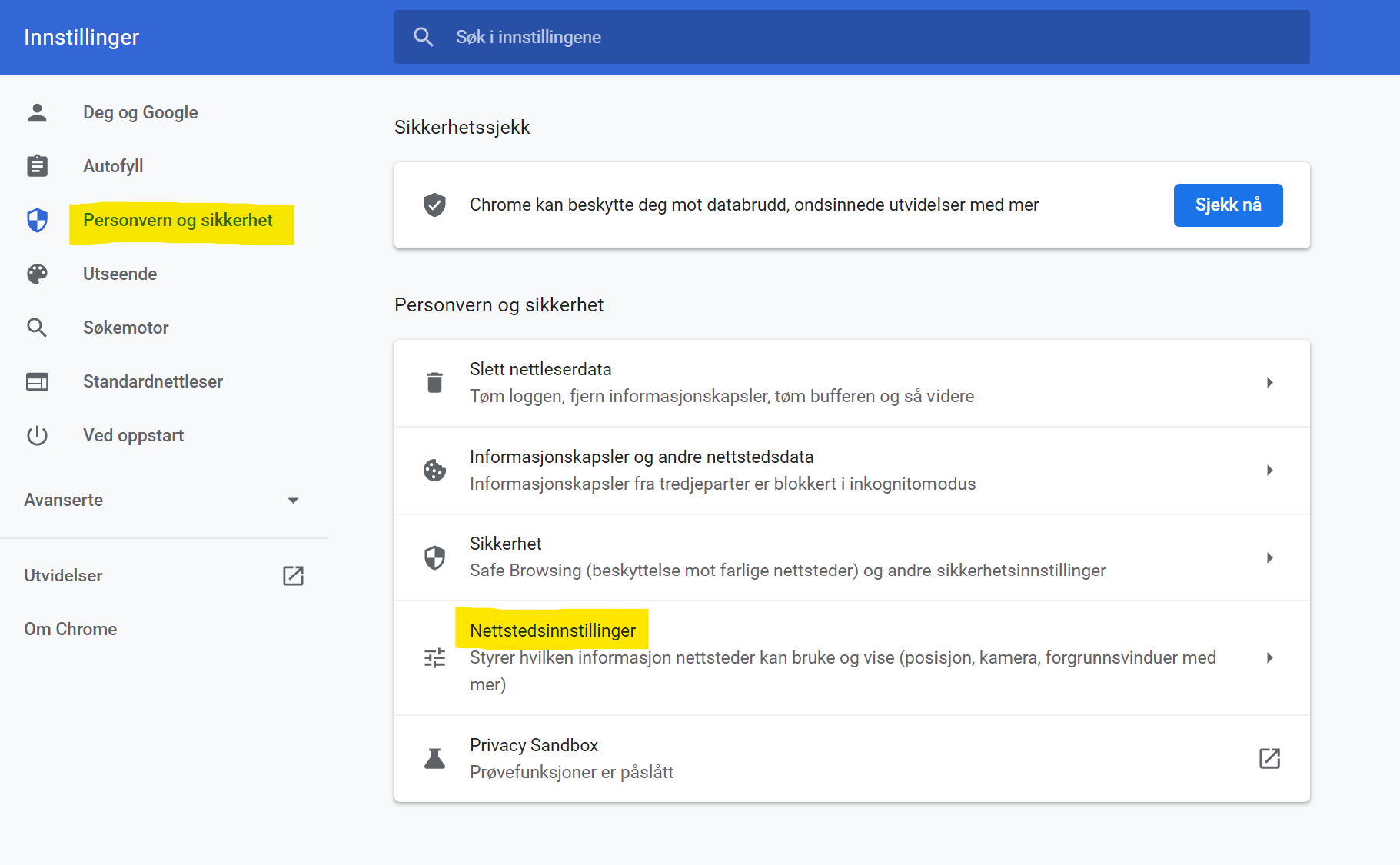Click the Sikkerhetssjekk section heading
This screenshot has height=865, width=1400.
(462, 128)
